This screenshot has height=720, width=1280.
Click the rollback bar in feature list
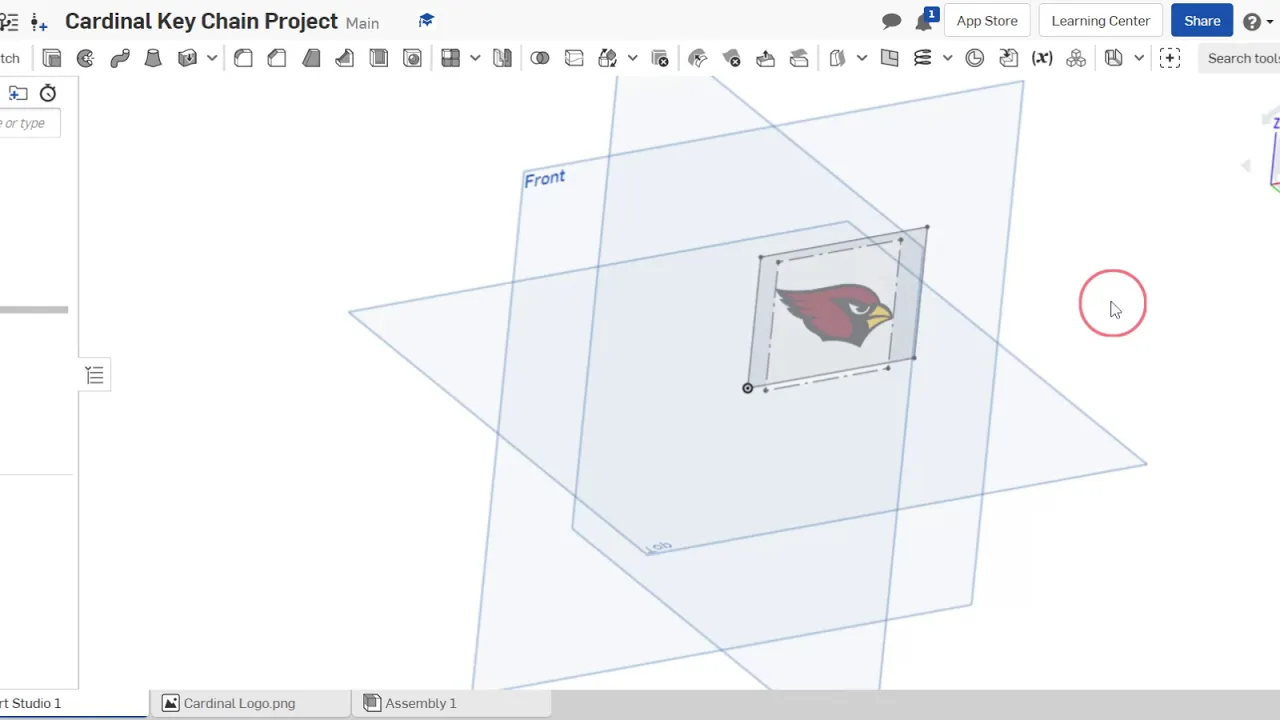34,310
